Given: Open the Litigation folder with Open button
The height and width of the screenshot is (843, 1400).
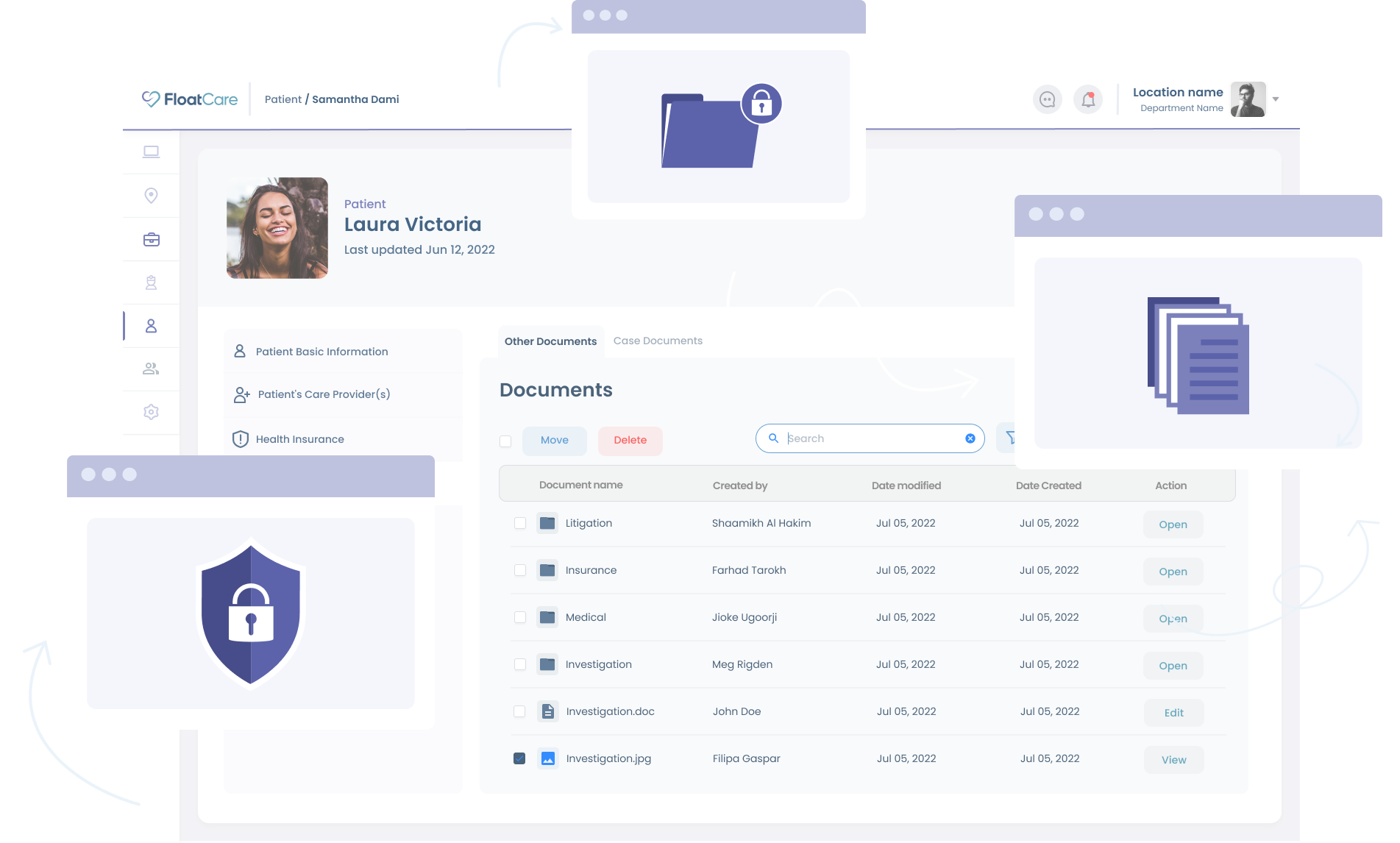Looking at the screenshot, I should click(1173, 524).
